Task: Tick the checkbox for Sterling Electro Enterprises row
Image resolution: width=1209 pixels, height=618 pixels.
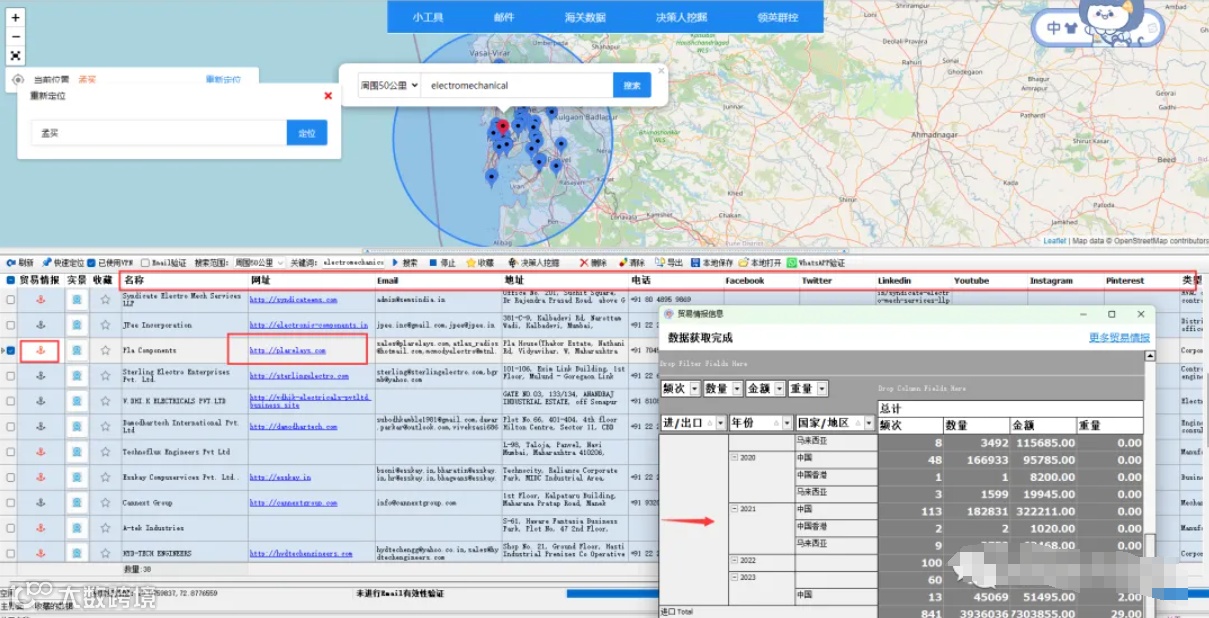Action: [x=11, y=376]
